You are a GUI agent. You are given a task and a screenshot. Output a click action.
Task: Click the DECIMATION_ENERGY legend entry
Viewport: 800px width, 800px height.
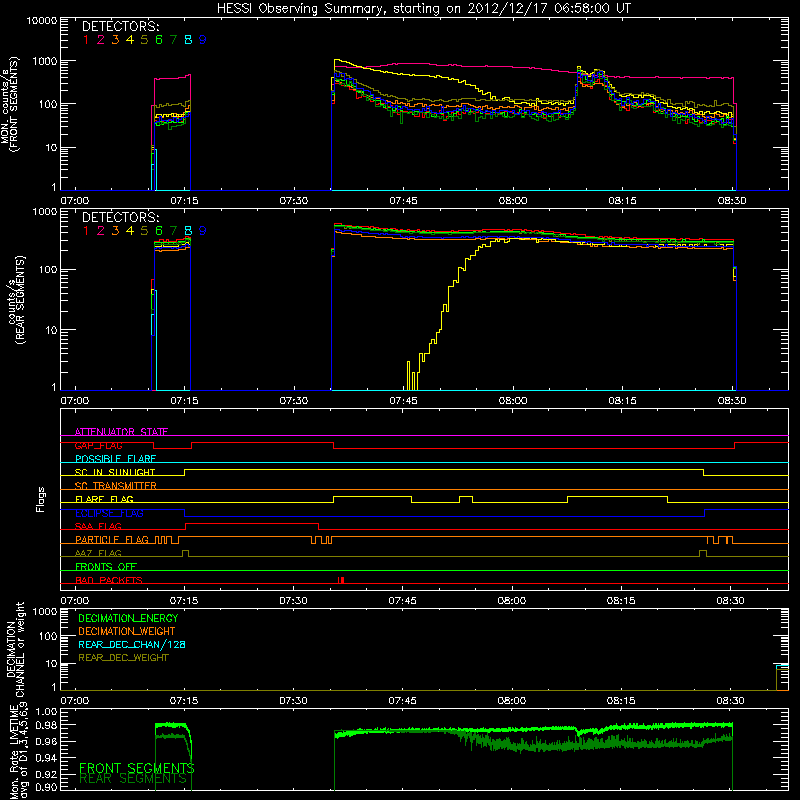[x=128, y=618]
